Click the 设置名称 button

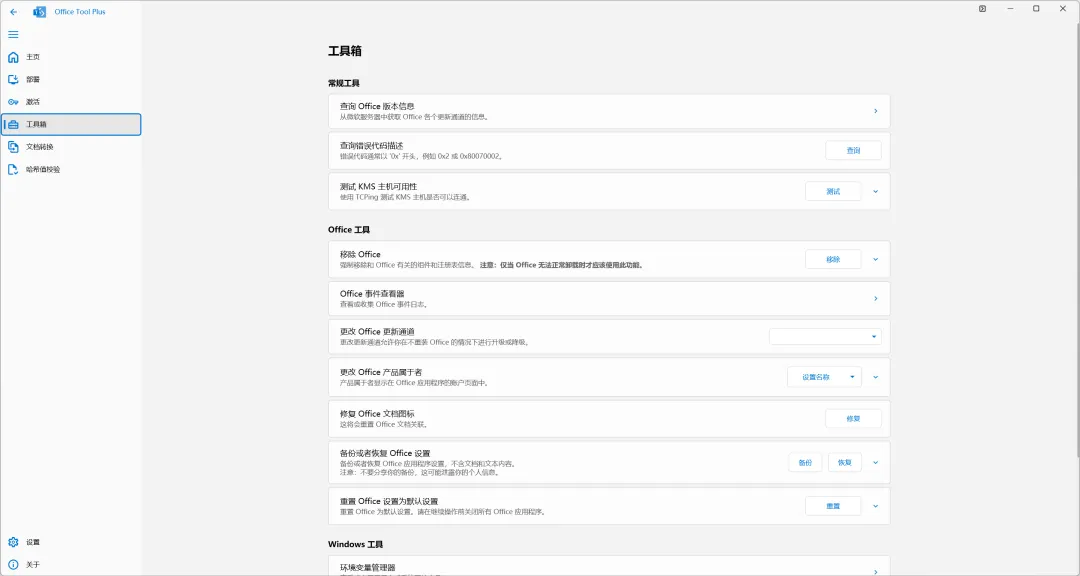coord(816,377)
